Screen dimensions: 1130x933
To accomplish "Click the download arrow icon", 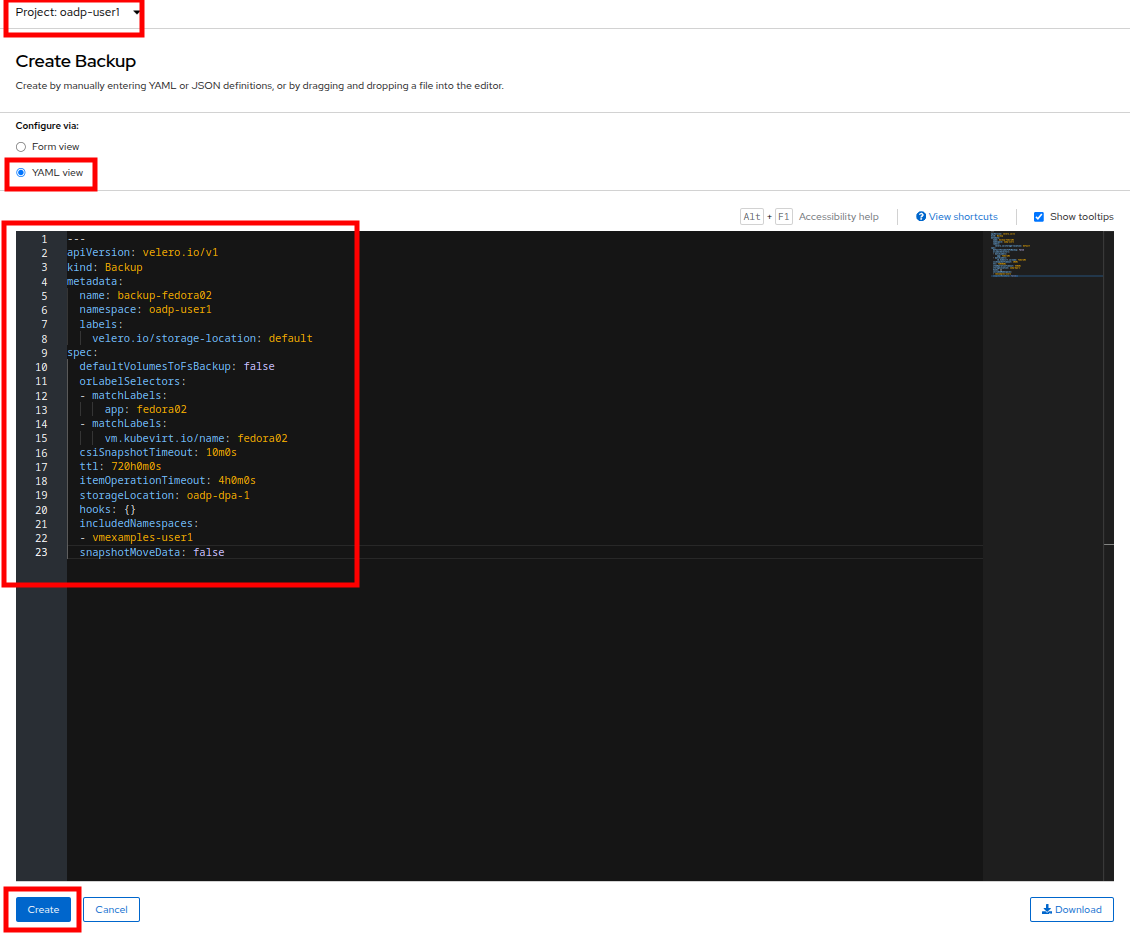I will point(1046,909).
